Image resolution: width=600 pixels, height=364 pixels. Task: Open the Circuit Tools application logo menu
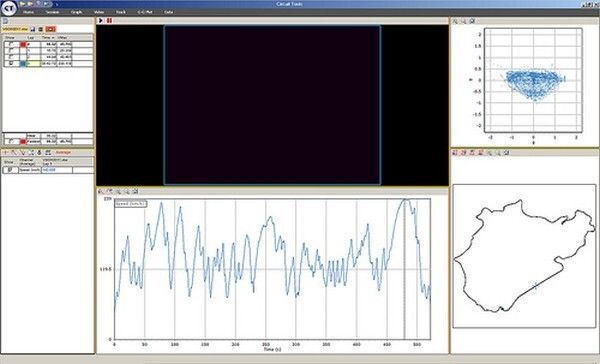point(9,8)
